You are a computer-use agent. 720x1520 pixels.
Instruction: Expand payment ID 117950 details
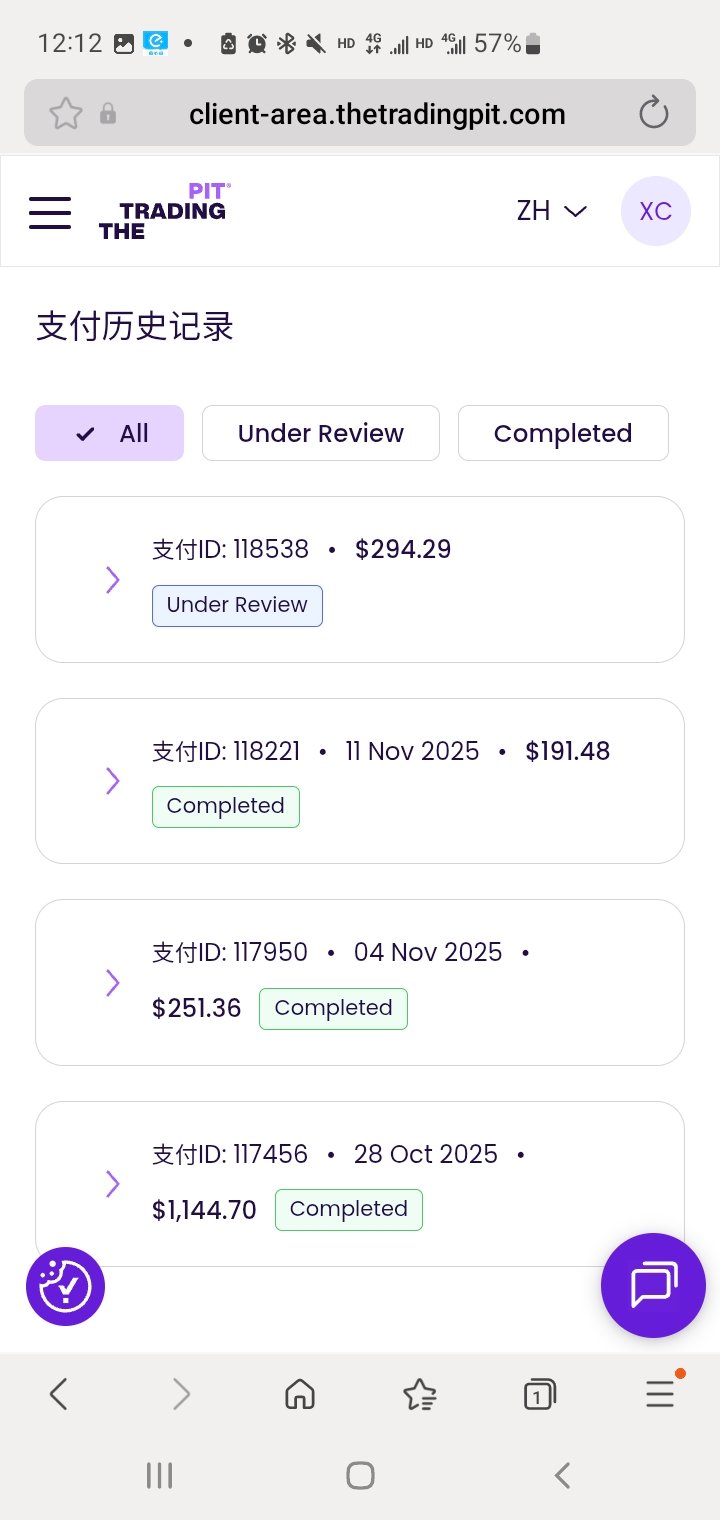(x=113, y=982)
